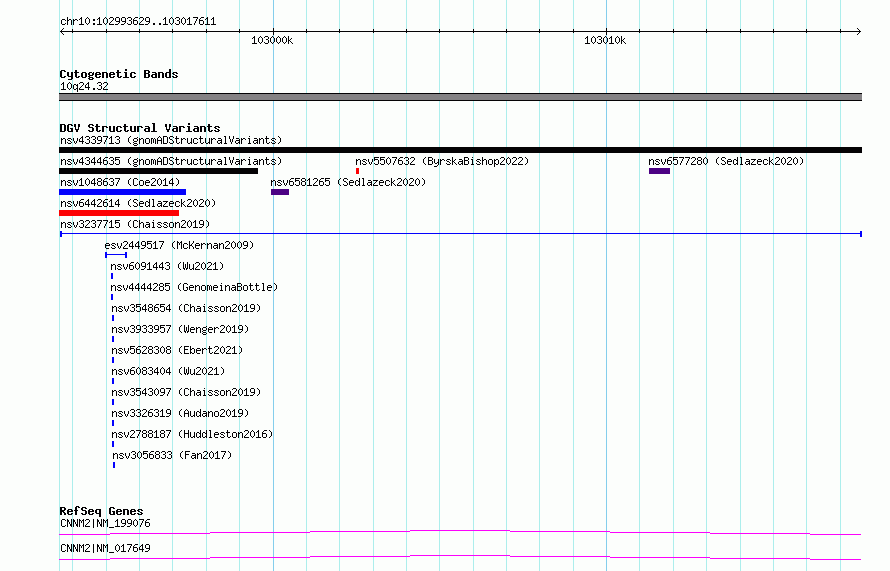Open nsv3326319 (Audano2019) label
890x571 pixels.
[x=180, y=413]
